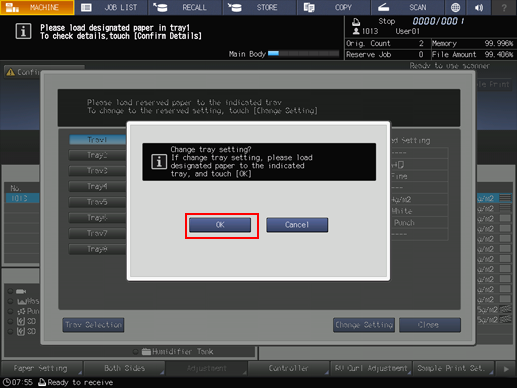517x388 pixels.
Task: Select Tray4 in the tray list
Action: point(97,186)
